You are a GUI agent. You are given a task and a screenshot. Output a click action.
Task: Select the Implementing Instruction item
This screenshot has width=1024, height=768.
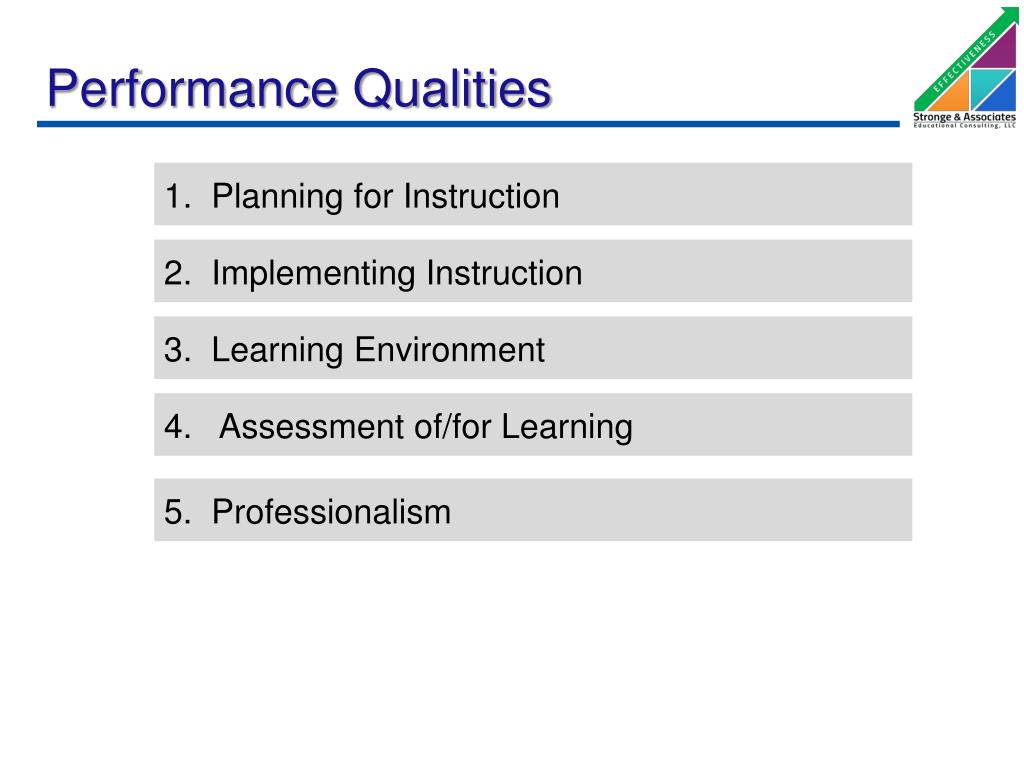pos(533,271)
